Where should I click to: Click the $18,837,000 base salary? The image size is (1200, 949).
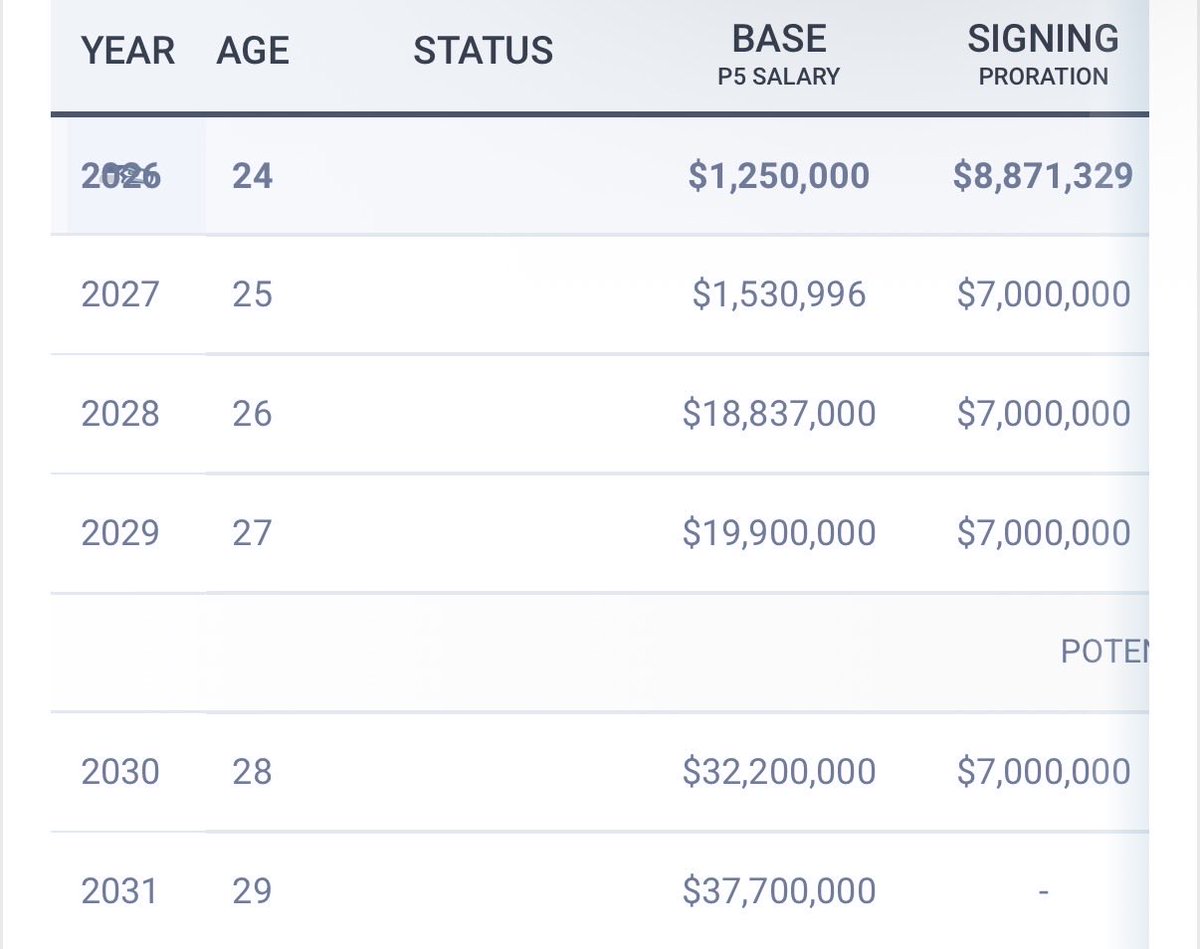coord(779,413)
